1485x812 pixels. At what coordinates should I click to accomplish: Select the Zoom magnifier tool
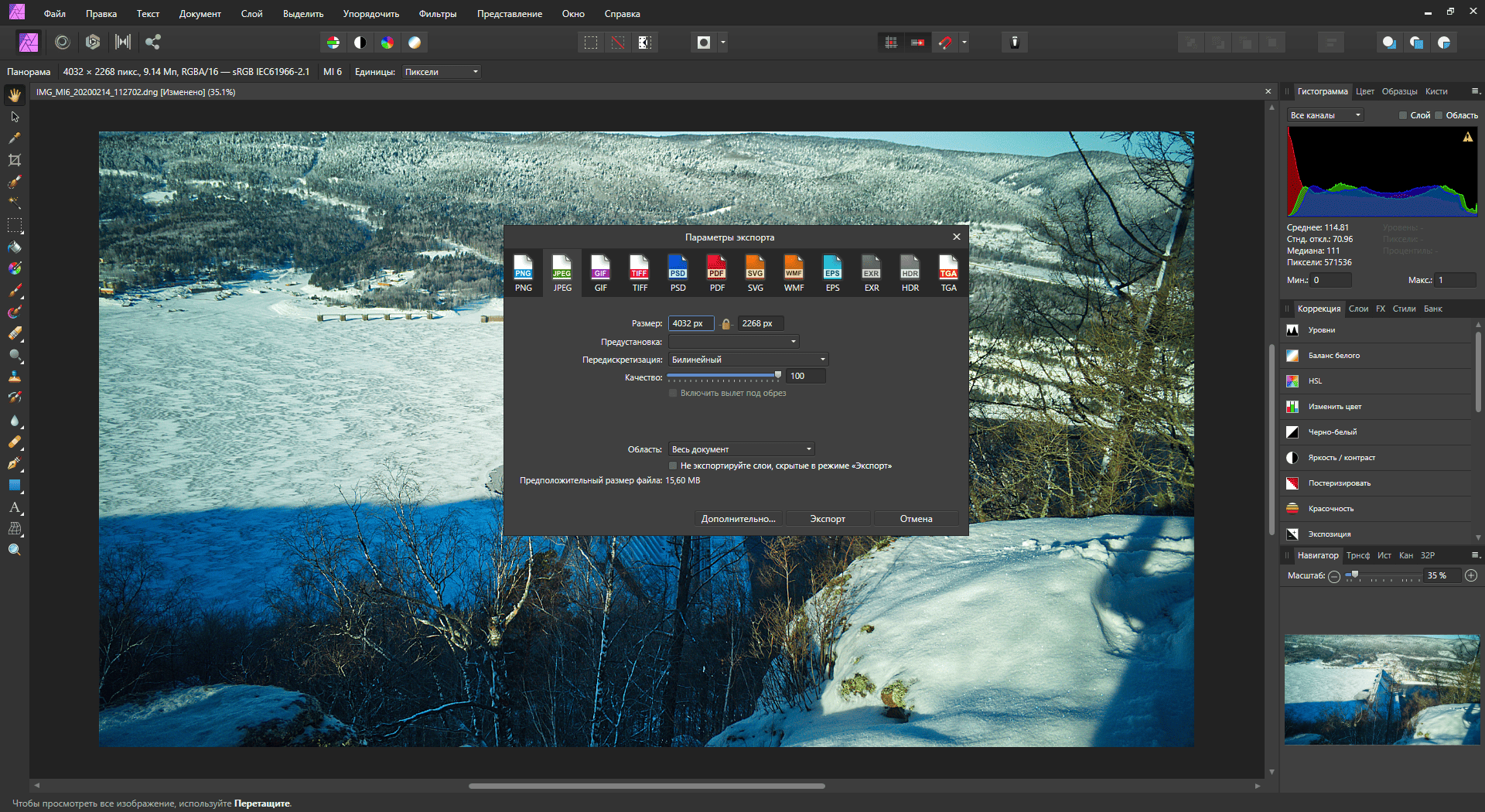click(15, 550)
